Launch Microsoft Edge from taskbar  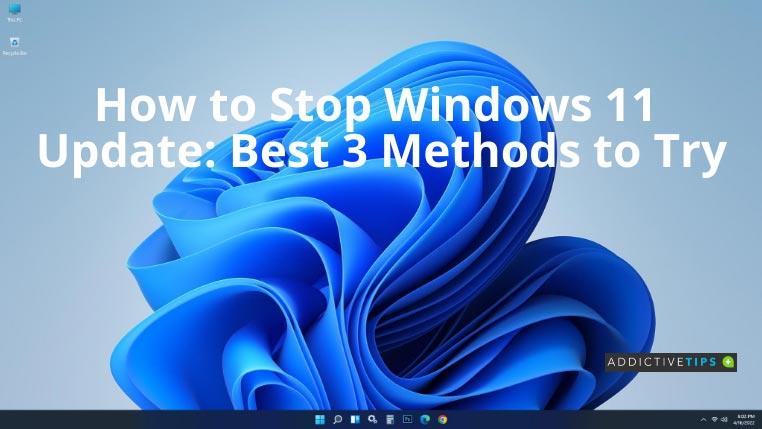coord(425,419)
